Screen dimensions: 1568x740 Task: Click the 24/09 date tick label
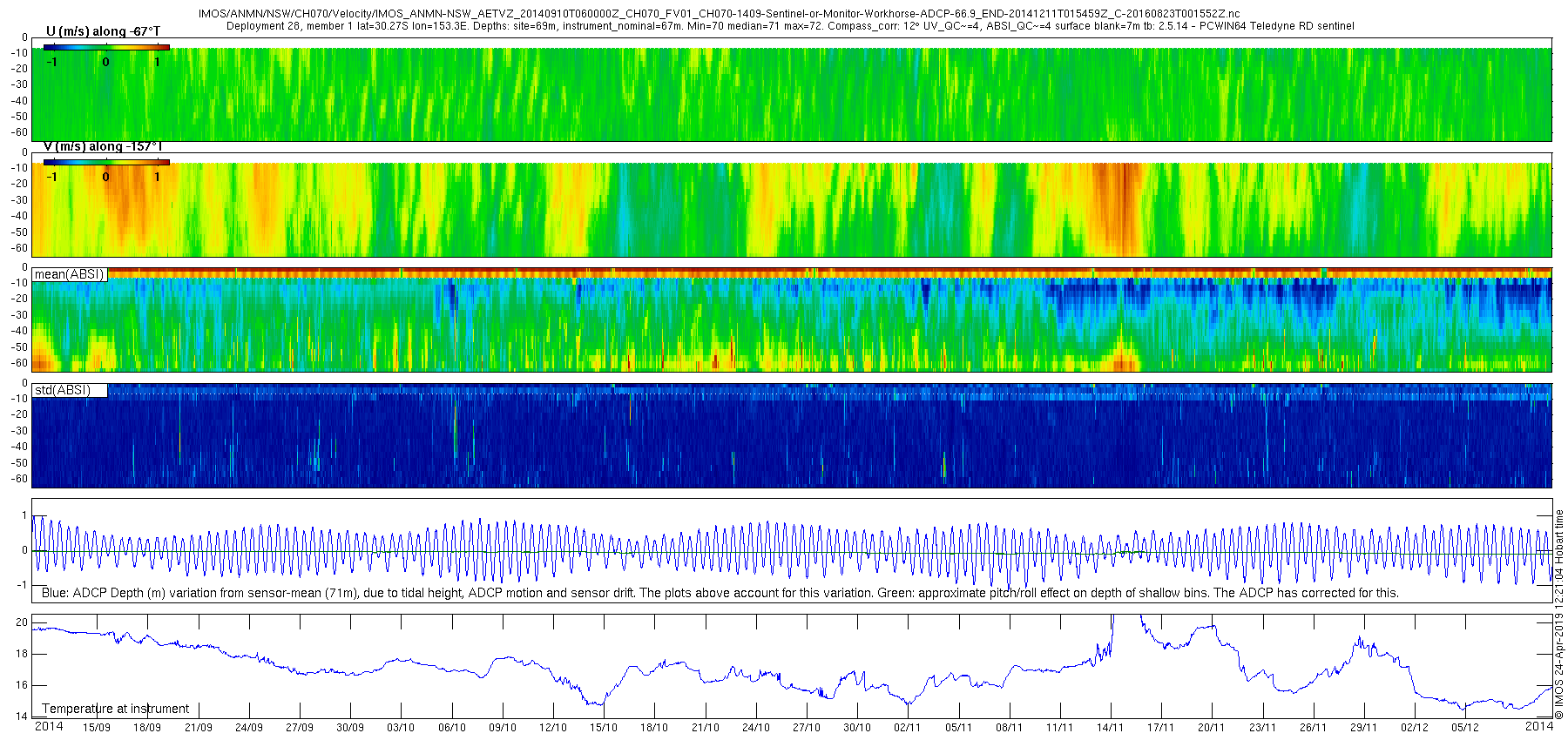point(248,728)
